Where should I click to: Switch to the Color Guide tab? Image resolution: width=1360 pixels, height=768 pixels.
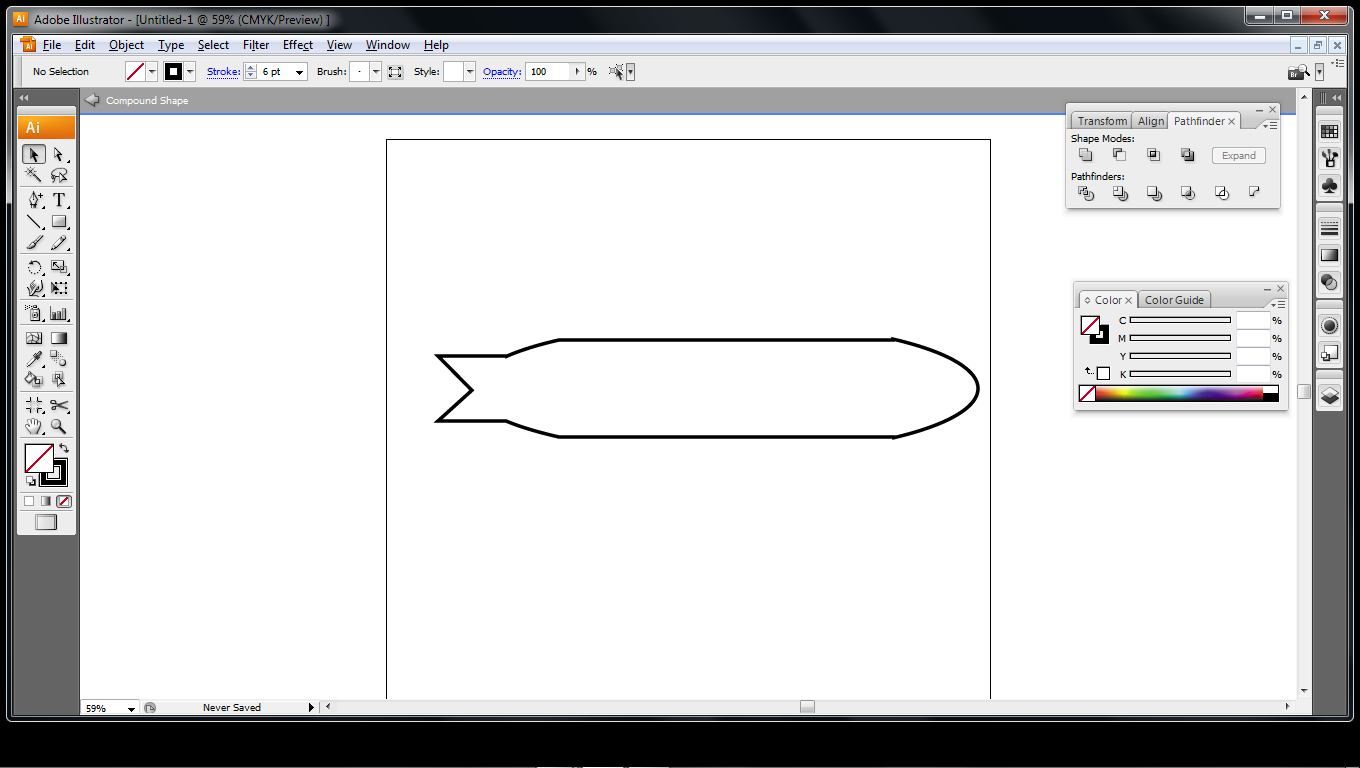point(1174,300)
